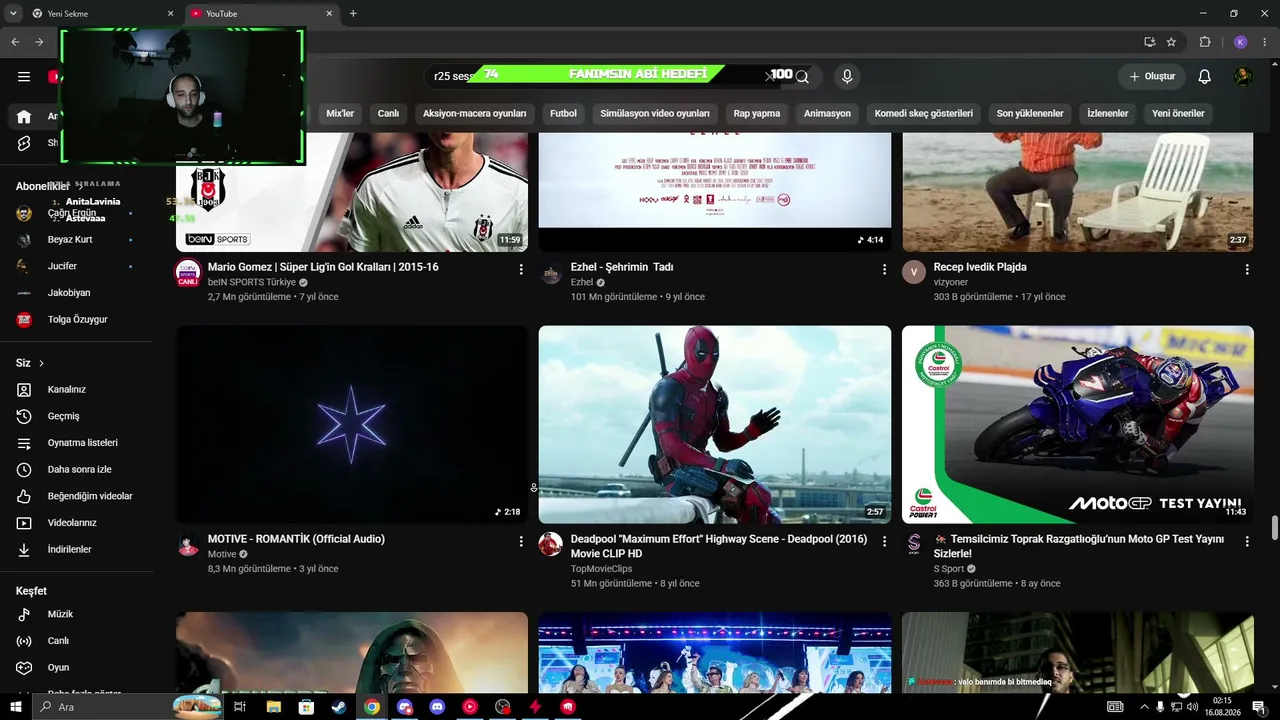
Task: Open the vizyoner channel avatar
Action: [914, 272]
